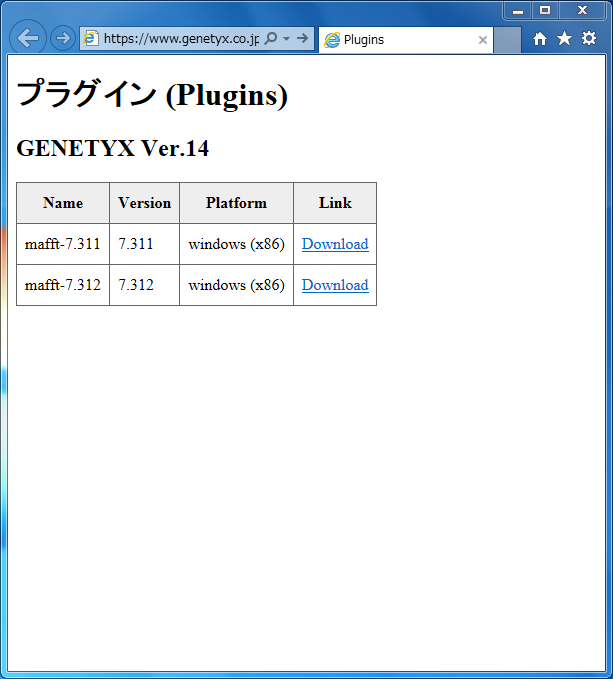The height and width of the screenshot is (679, 613).
Task: Click the 7.312 version cell
Action: click(x=145, y=285)
